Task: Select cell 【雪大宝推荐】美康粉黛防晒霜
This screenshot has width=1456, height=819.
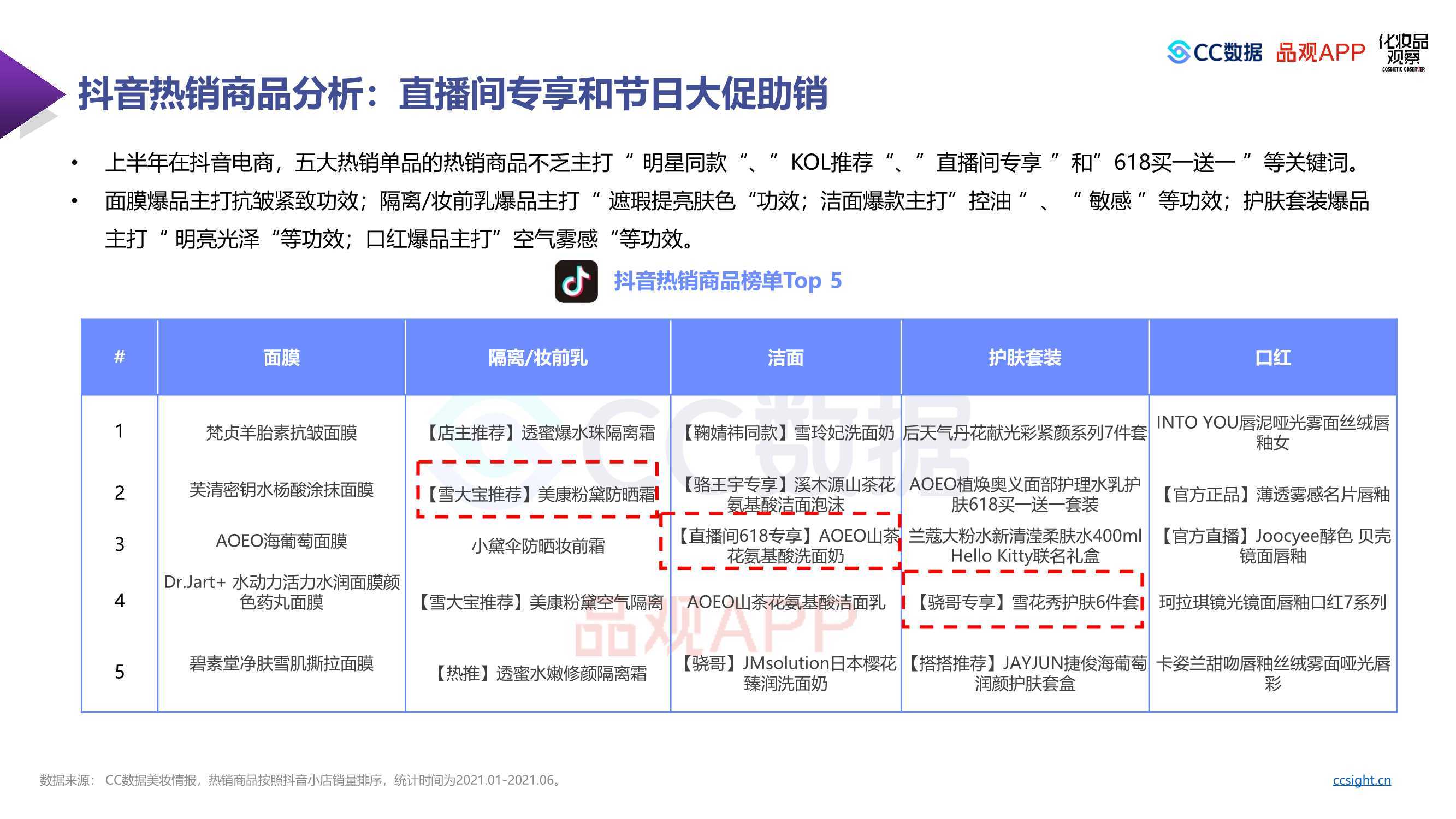Action: point(537,495)
